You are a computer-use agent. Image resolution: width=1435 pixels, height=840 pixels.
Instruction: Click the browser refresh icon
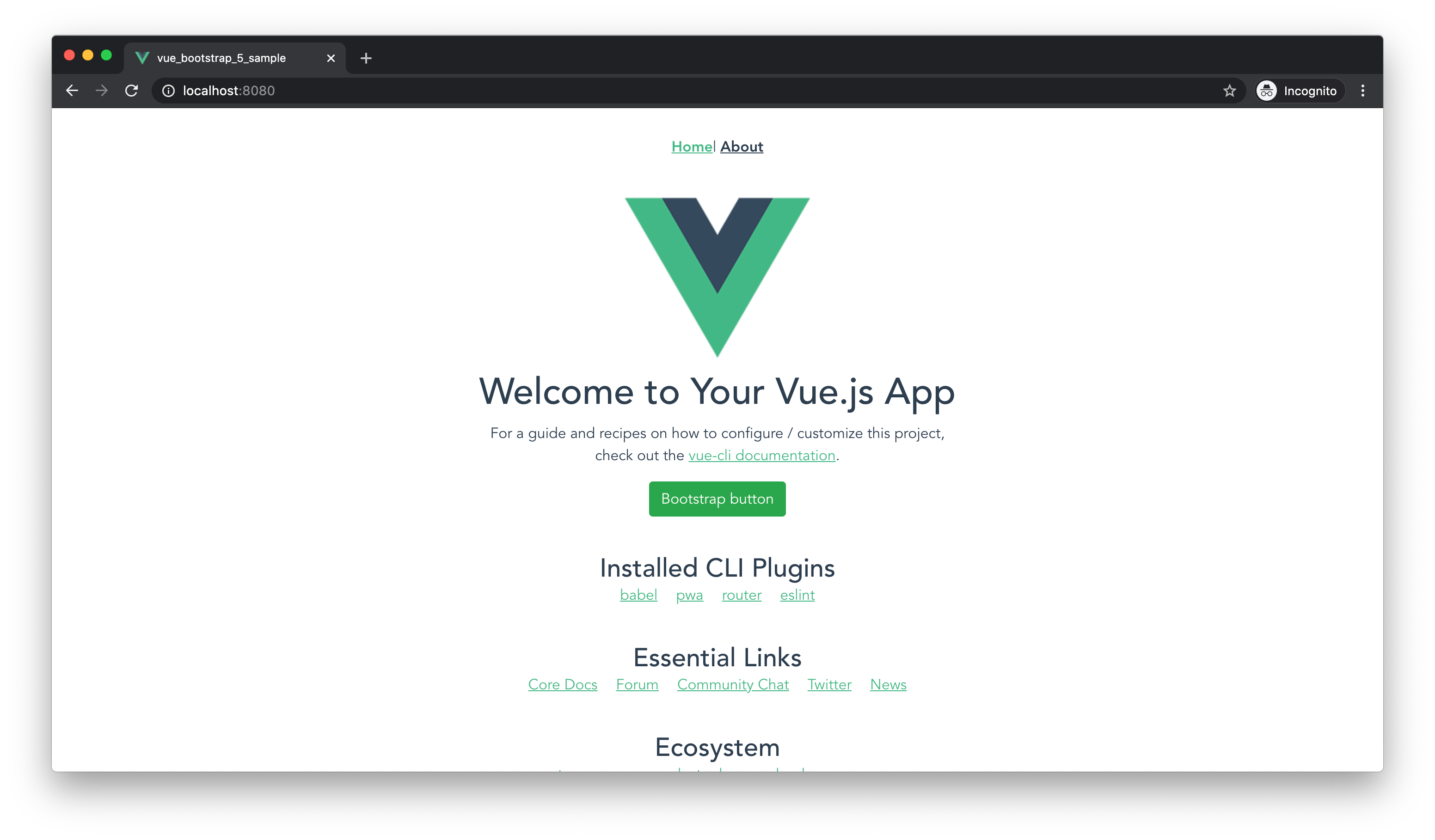pos(133,91)
